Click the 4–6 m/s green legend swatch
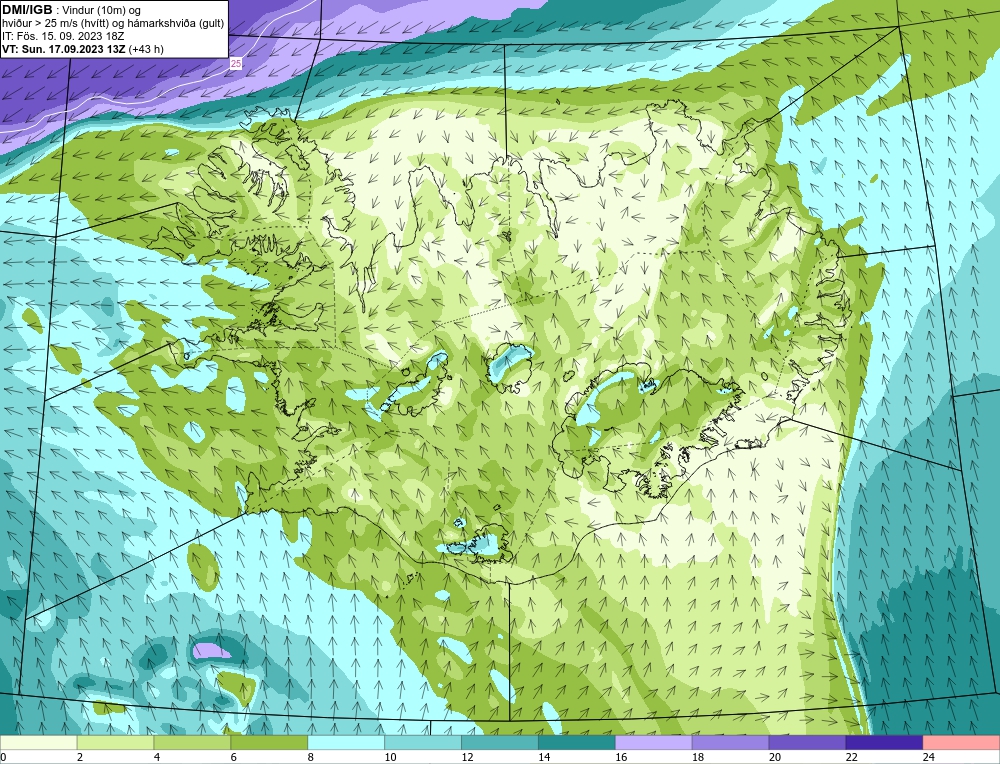This screenshot has height=764, width=1000. tap(192, 742)
